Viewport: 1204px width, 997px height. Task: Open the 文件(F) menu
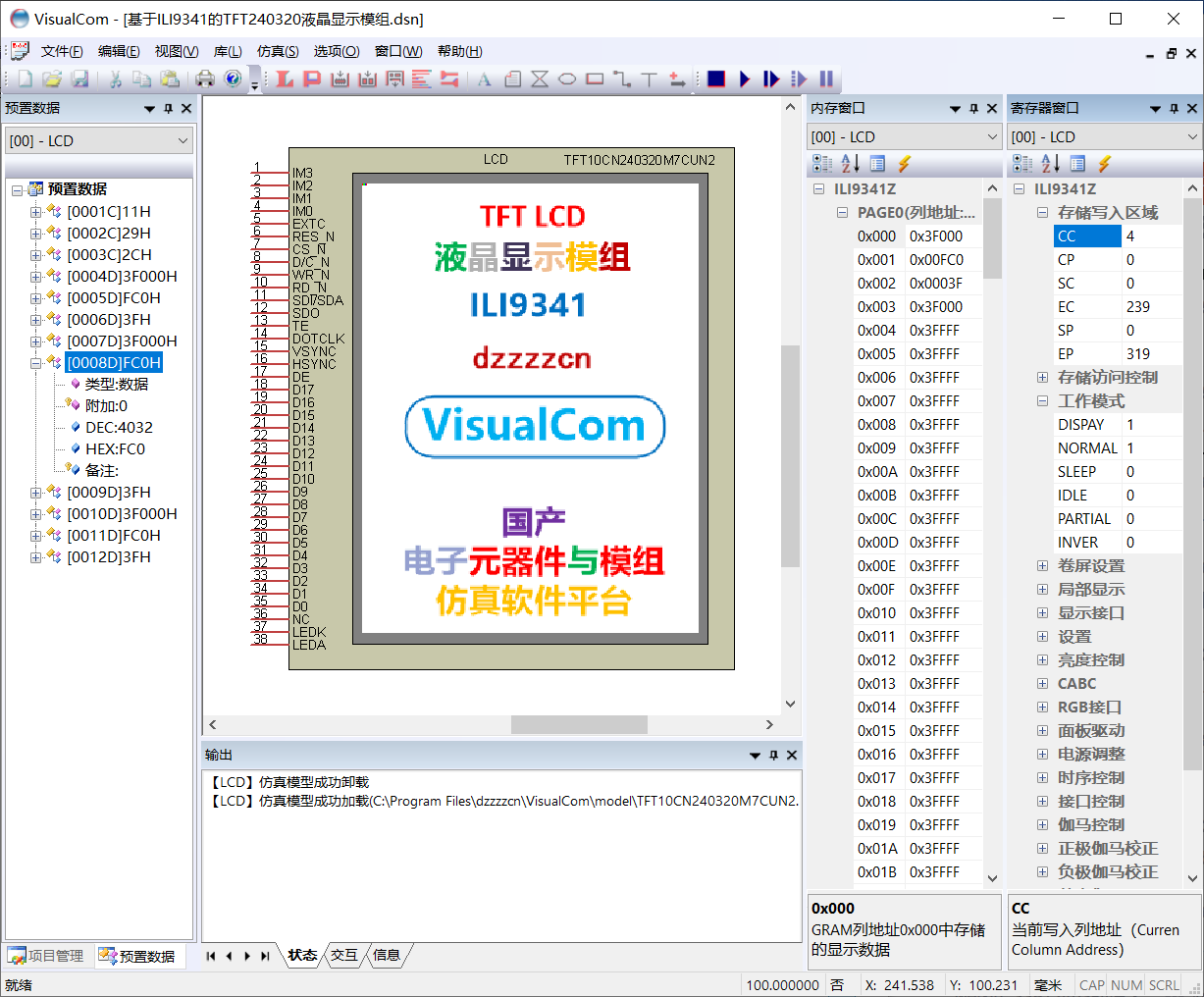pyautogui.click(x=61, y=51)
